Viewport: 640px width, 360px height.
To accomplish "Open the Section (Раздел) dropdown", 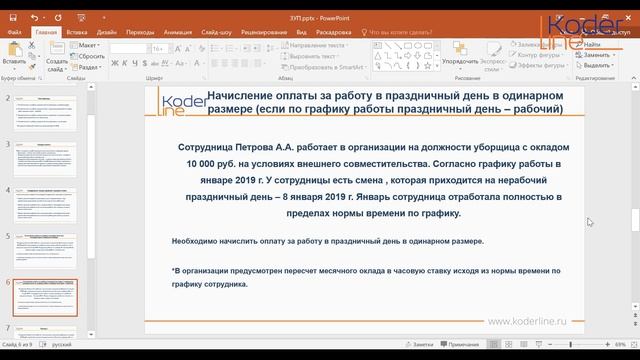I will (86, 67).
